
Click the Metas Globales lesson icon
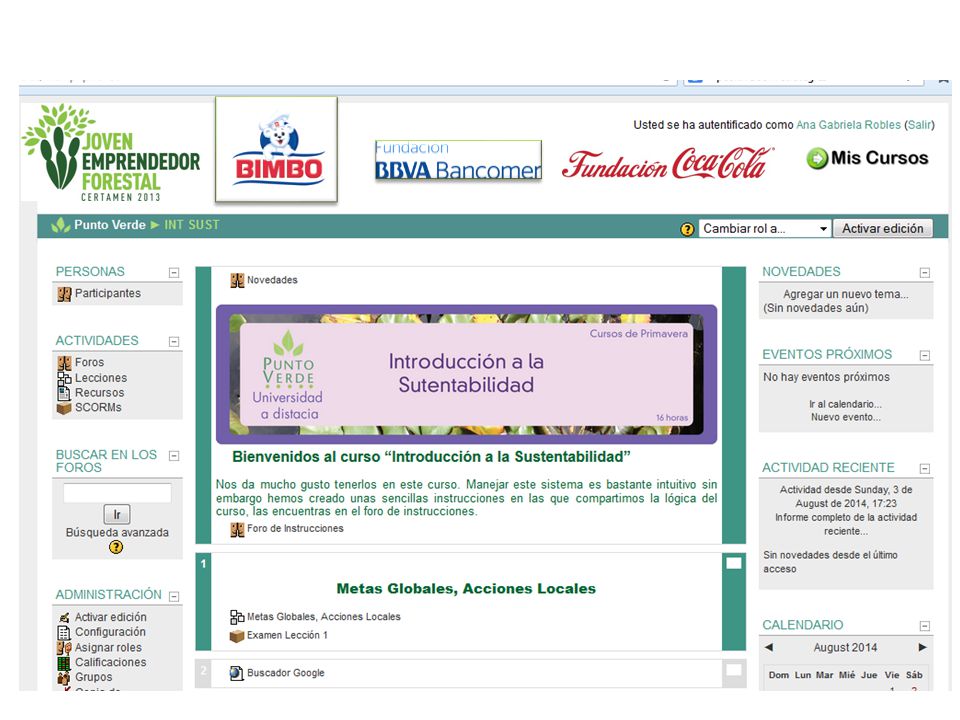click(237, 617)
